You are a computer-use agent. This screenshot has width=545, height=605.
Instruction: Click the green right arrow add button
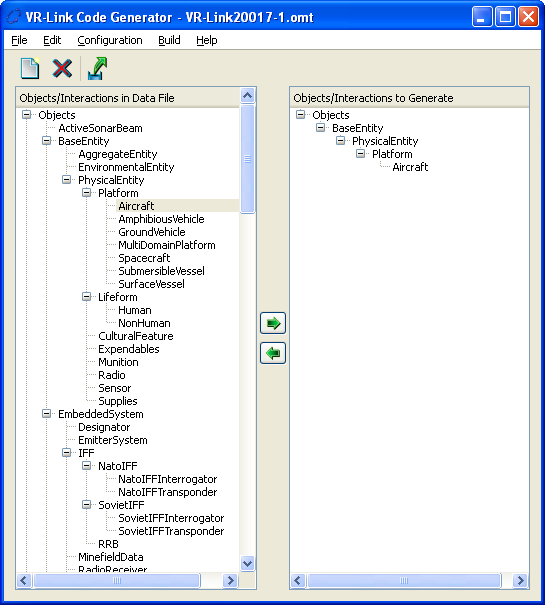273,323
